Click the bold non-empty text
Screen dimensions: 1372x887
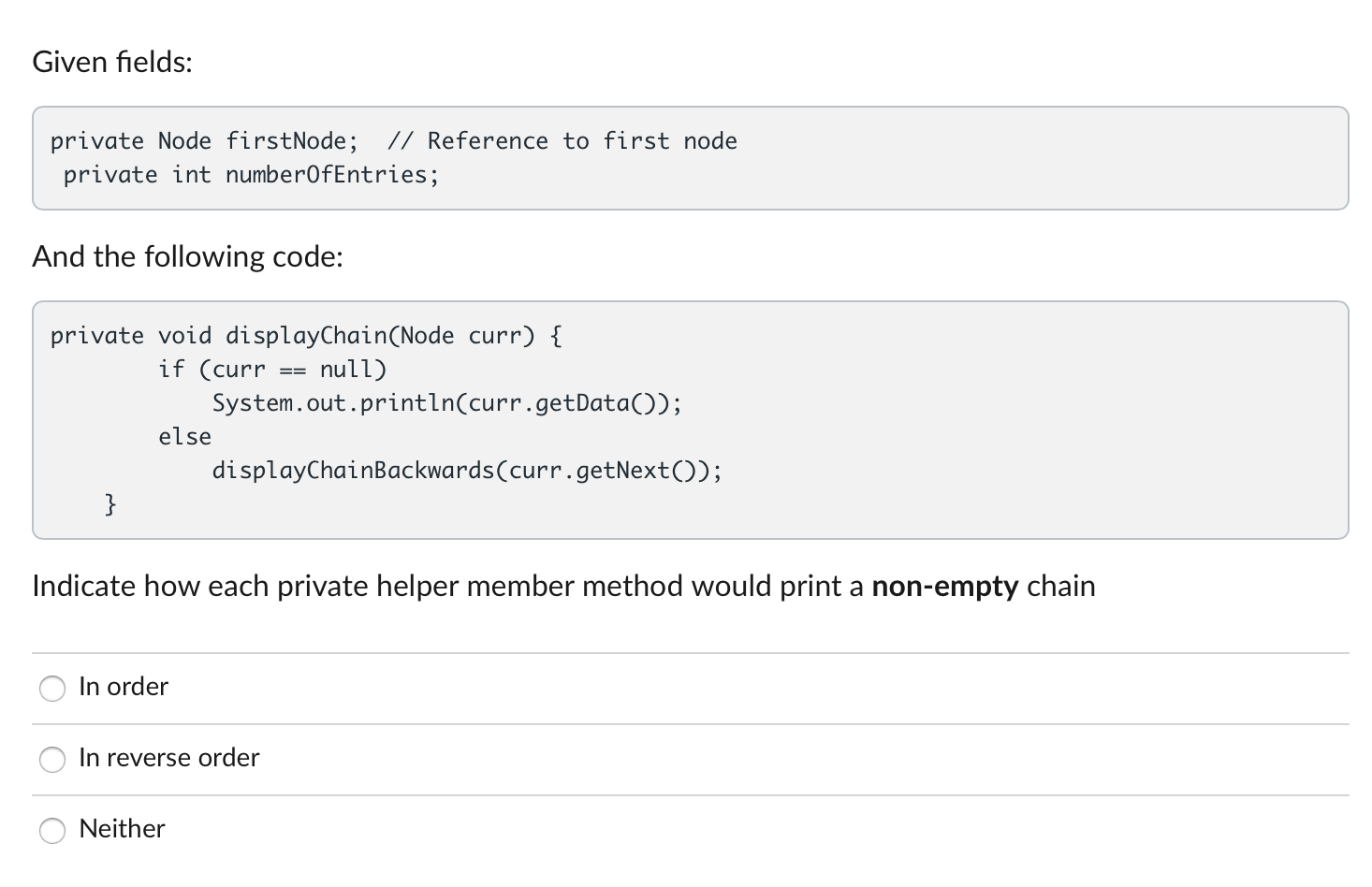944,586
